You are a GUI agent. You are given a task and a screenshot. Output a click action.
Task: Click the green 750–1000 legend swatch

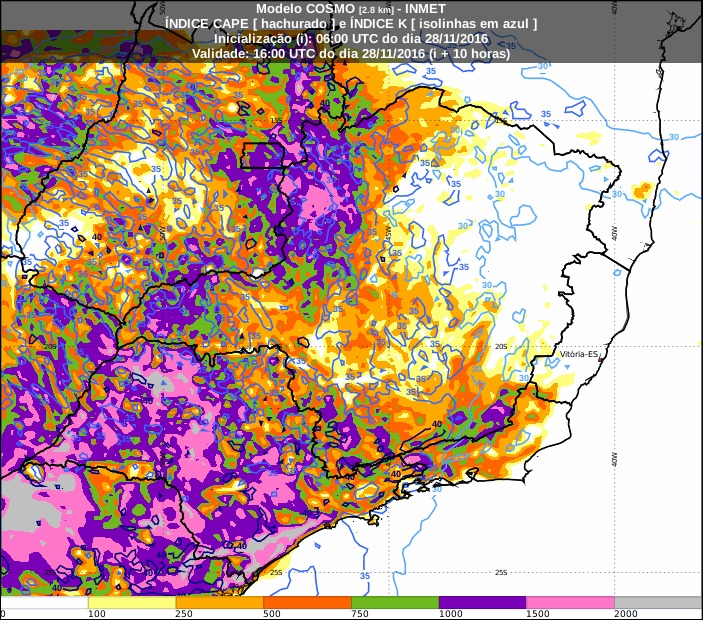(x=395, y=603)
